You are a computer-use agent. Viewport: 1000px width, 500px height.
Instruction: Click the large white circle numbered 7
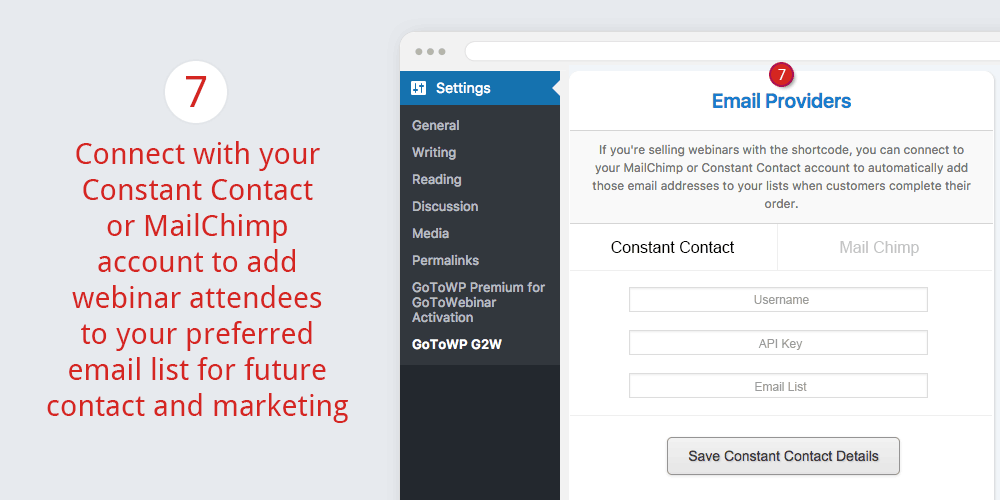point(196,92)
